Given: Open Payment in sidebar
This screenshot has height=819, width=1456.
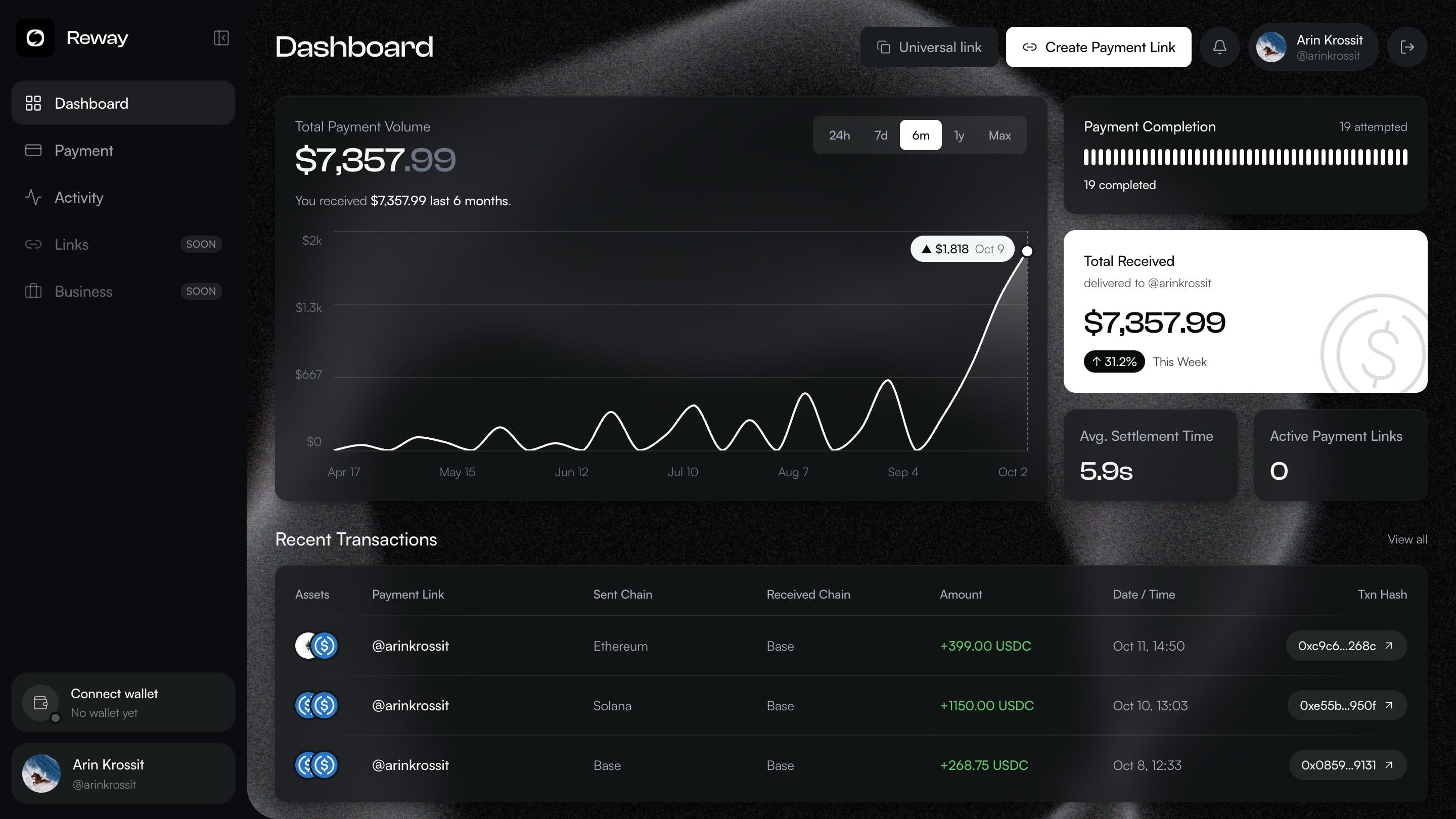Looking at the screenshot, I should point(123,150).
